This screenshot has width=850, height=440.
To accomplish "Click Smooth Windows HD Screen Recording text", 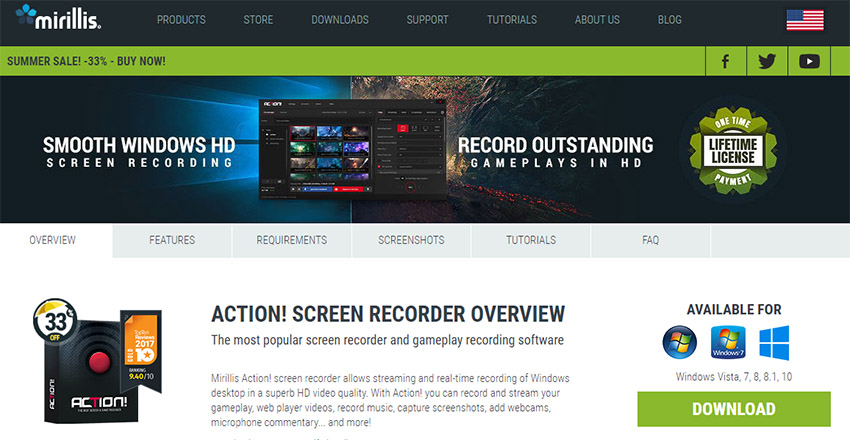I will pos(139,152).
